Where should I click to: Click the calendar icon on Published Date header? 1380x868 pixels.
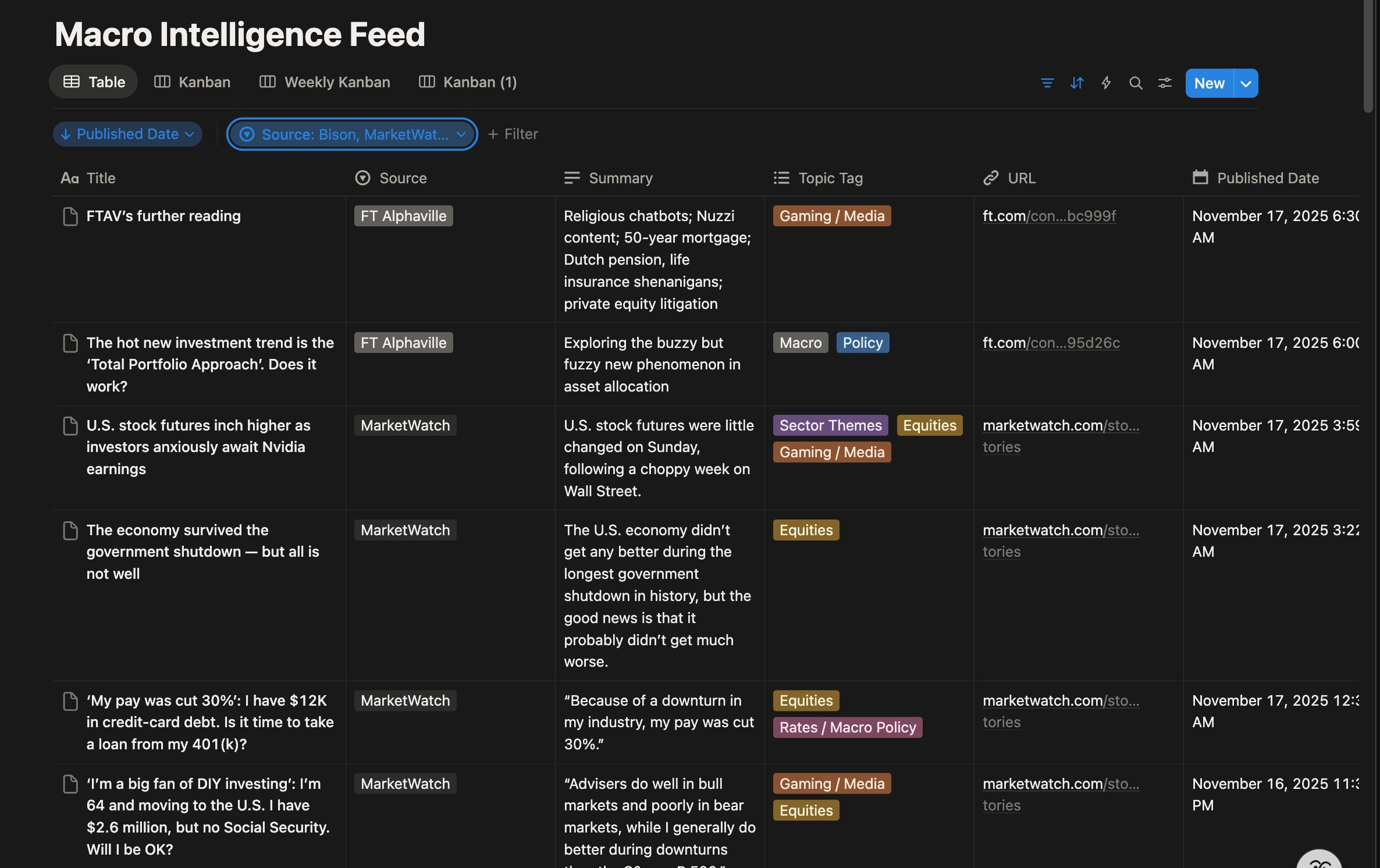[1200, 178]
